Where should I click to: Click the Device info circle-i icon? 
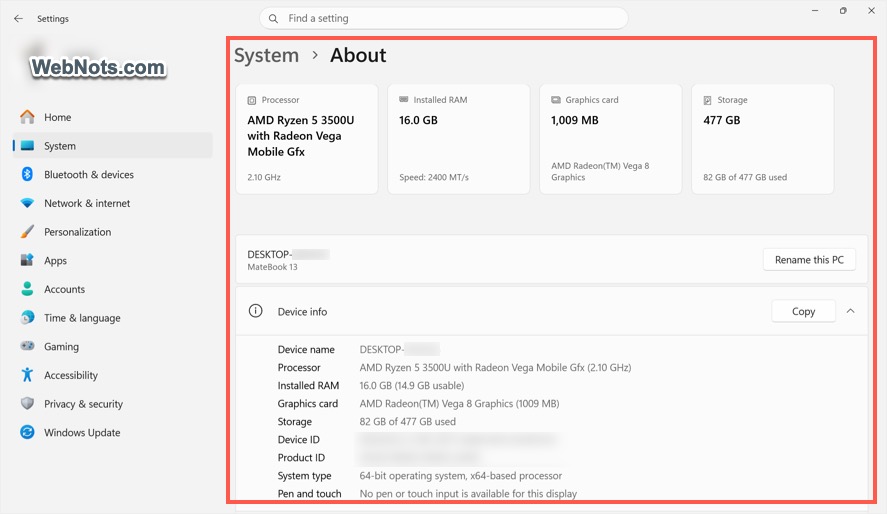click(256, 311)
